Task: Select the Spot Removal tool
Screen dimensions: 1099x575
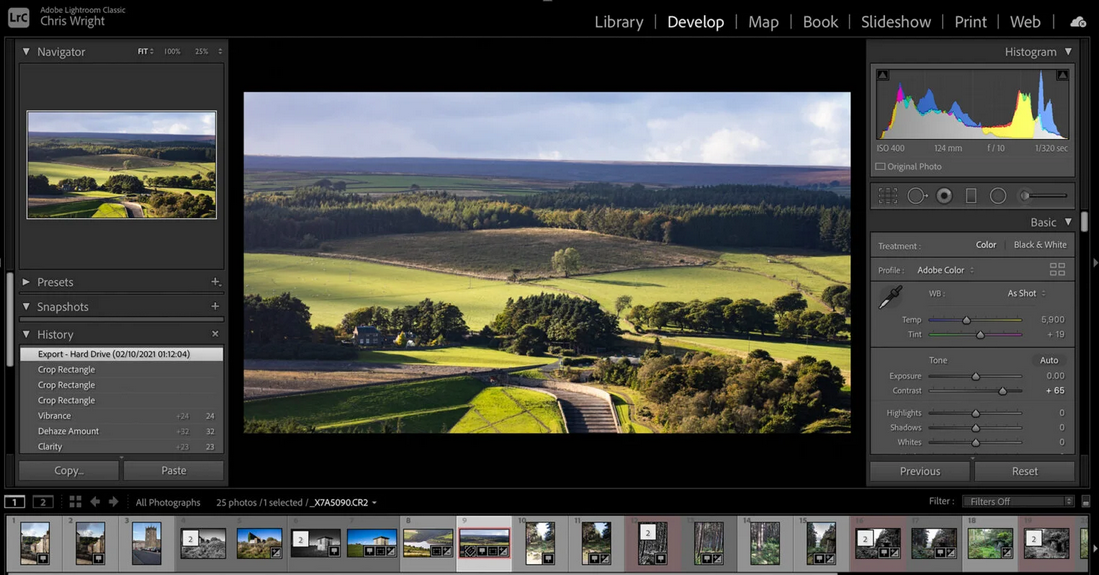Action: coord(917,196)
